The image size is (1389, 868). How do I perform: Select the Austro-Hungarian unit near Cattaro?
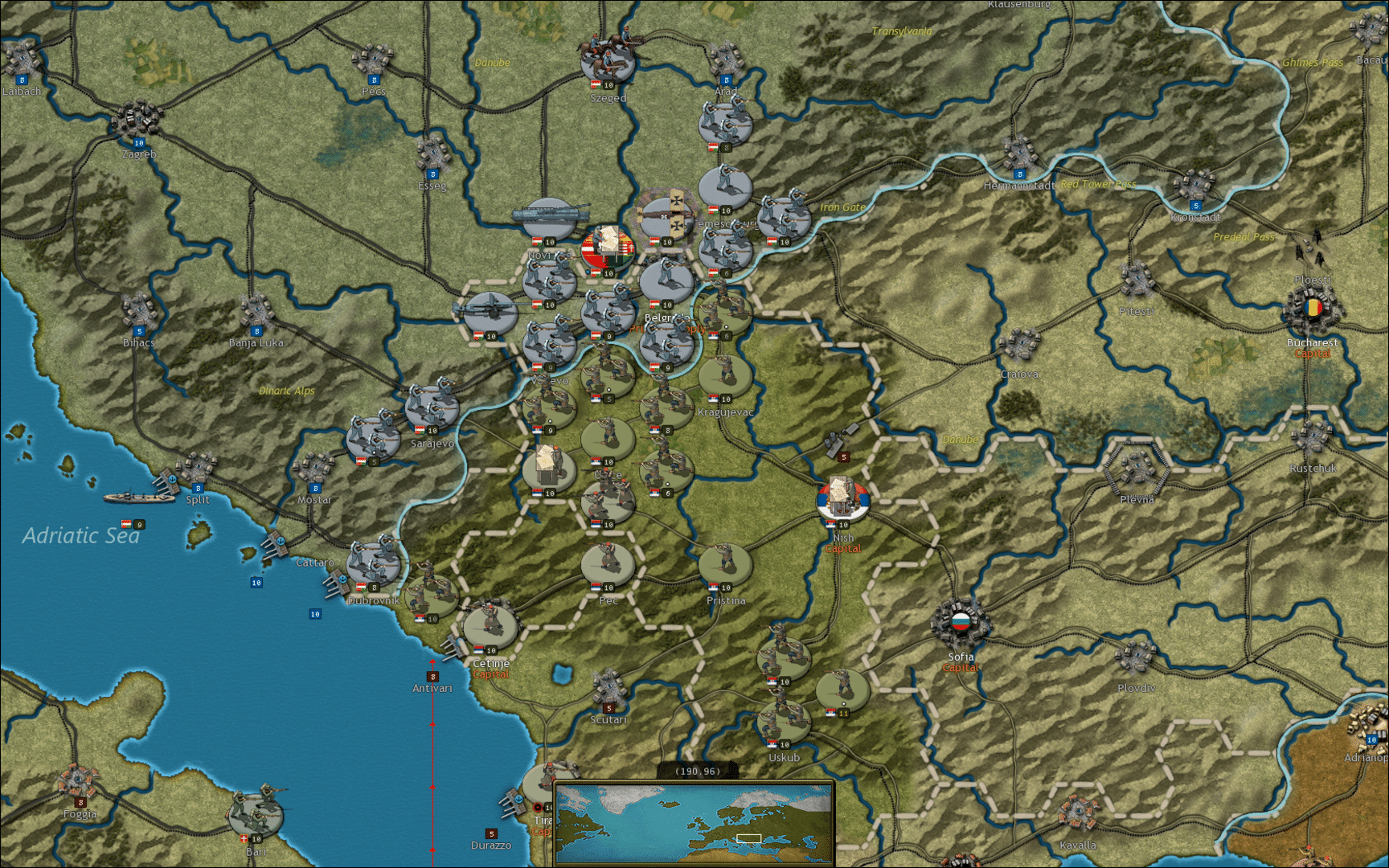coord(374,561)
